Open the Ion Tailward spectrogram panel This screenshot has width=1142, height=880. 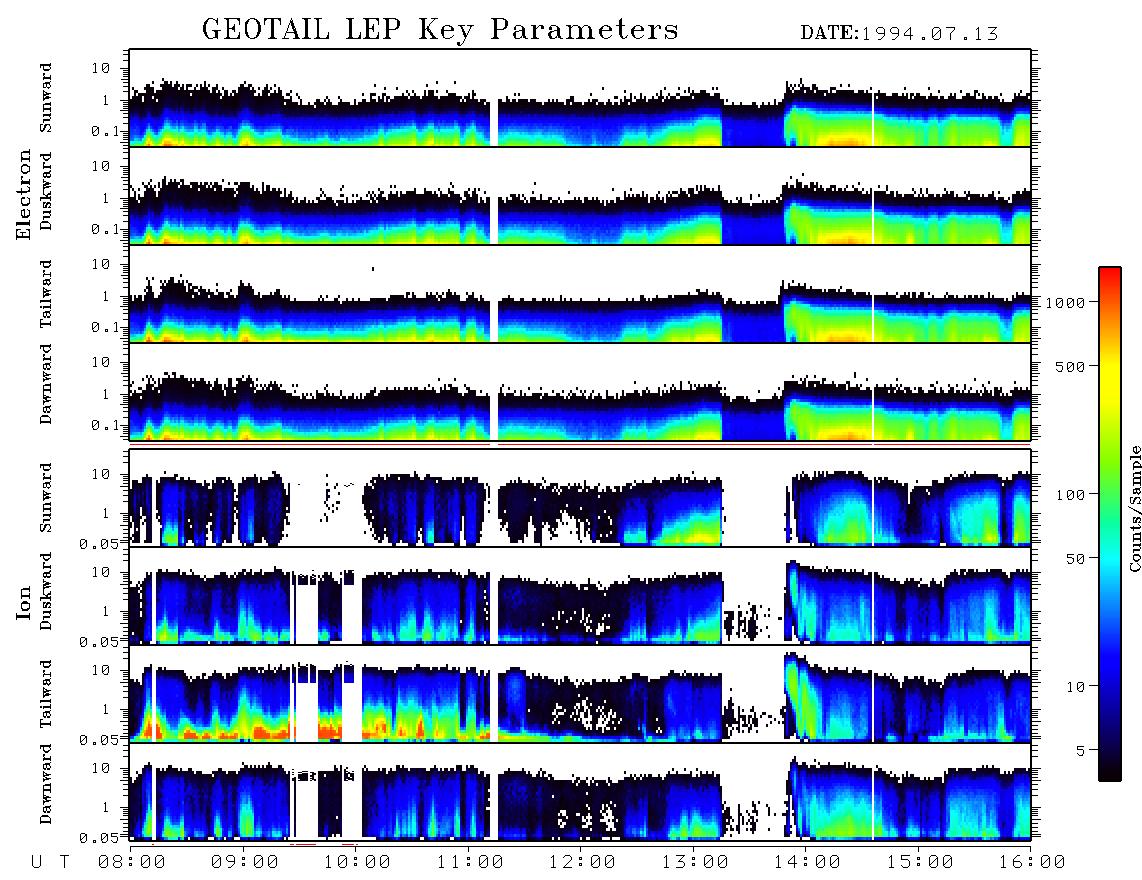[580, 694]
